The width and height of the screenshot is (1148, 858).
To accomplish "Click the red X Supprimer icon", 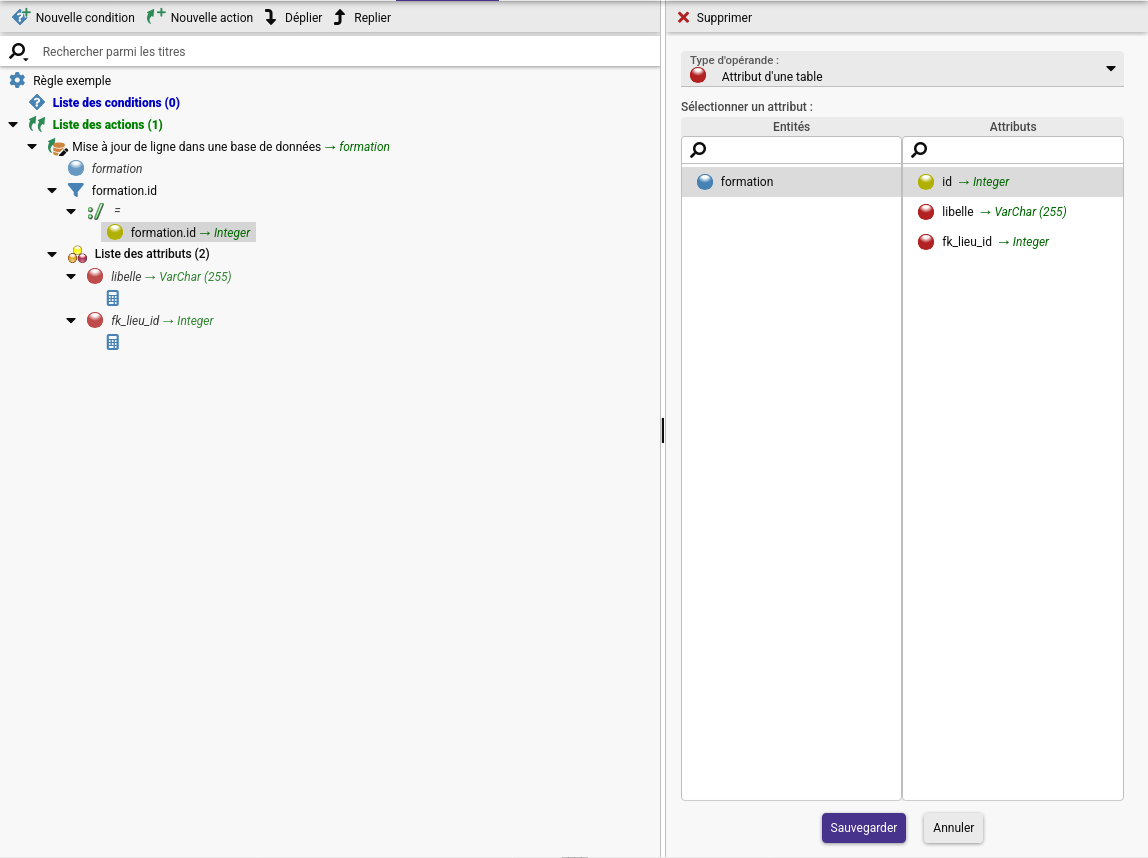I will click(684, 17).
